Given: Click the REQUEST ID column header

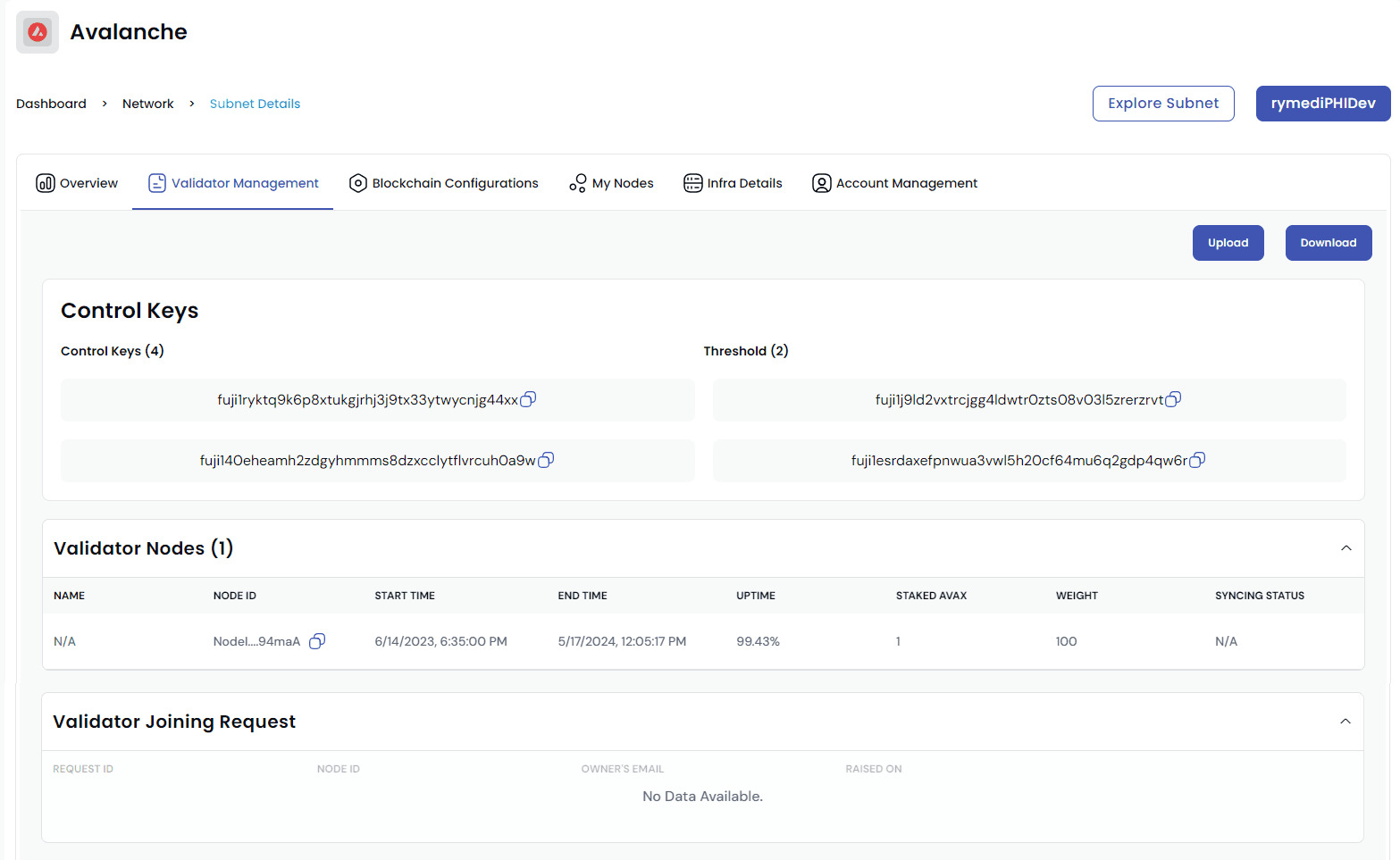Looking at the screenshot, I should 83,769.
